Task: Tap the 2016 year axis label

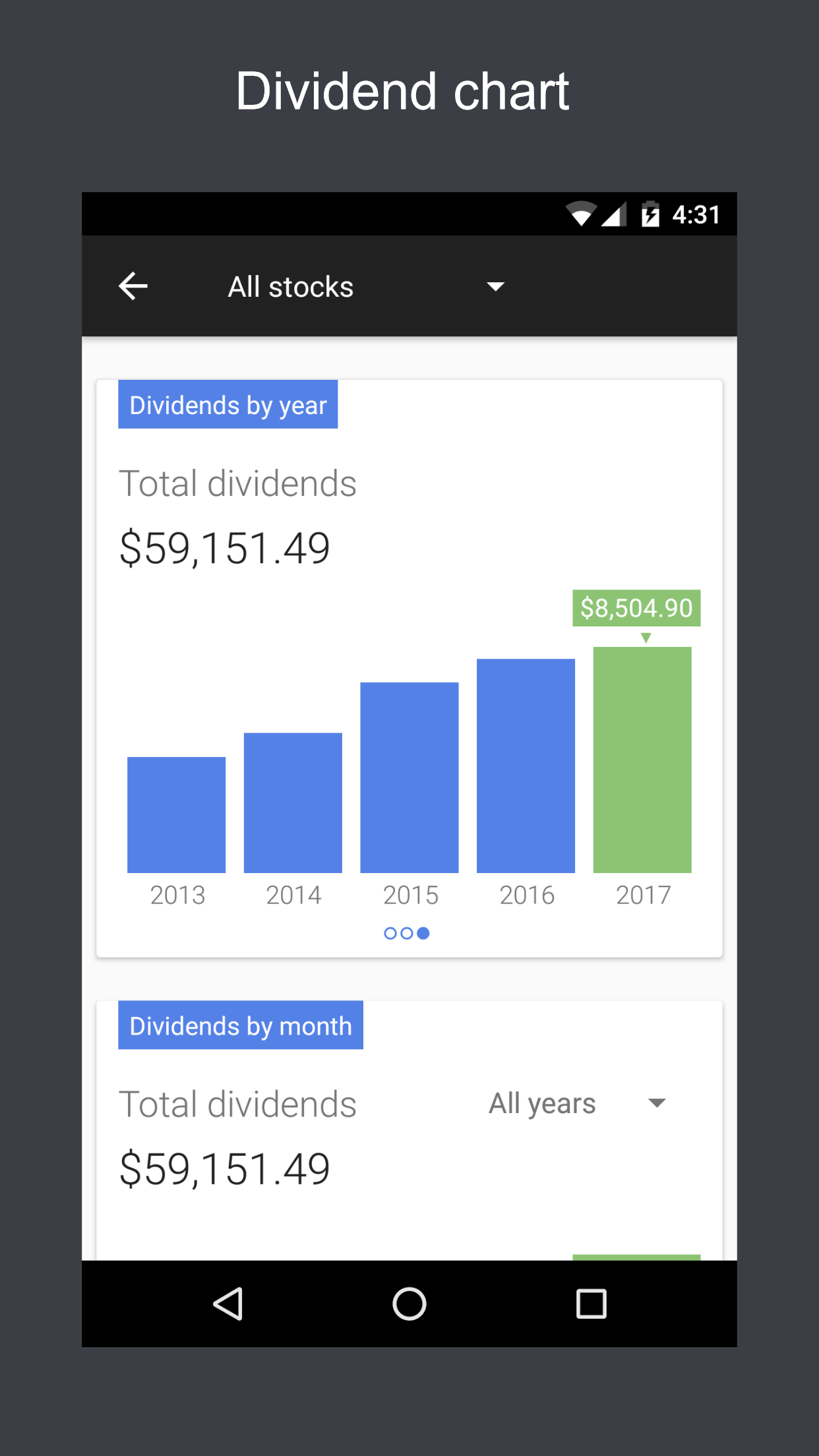Action: tap(526, 895)
